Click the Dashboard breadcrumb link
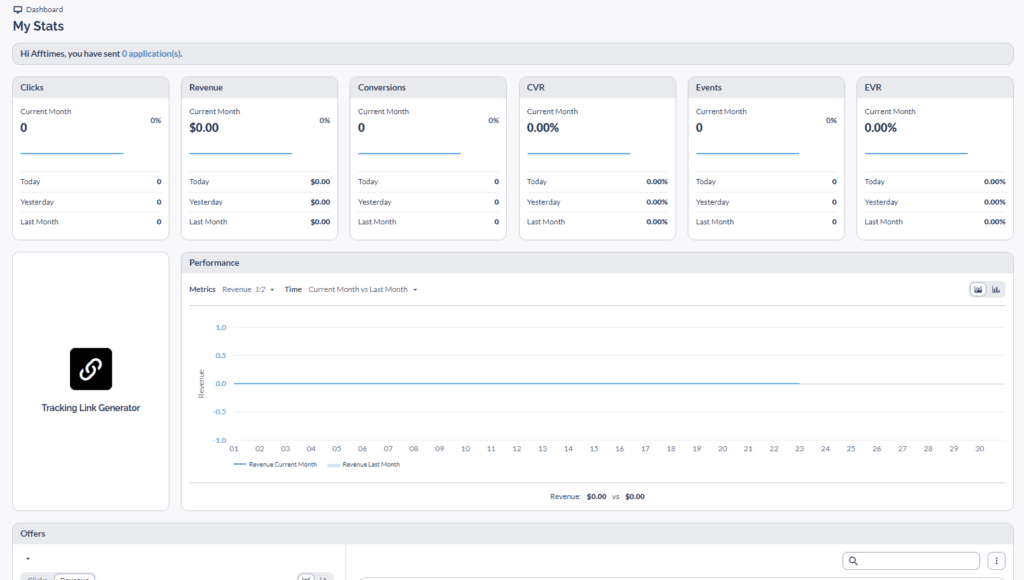1024x580 pixels. (x=43, y=8)
